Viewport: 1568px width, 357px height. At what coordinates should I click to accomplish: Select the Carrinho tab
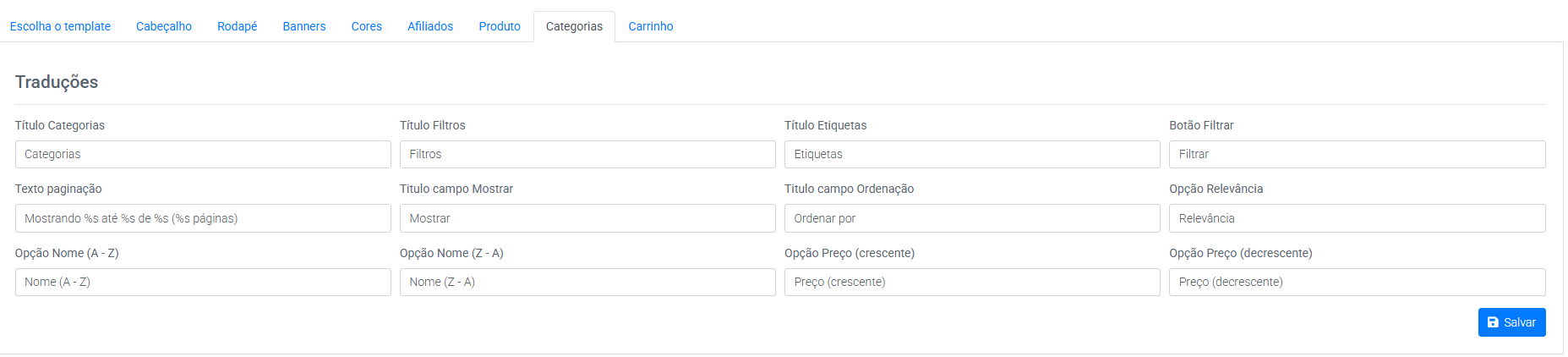(651, 26)
